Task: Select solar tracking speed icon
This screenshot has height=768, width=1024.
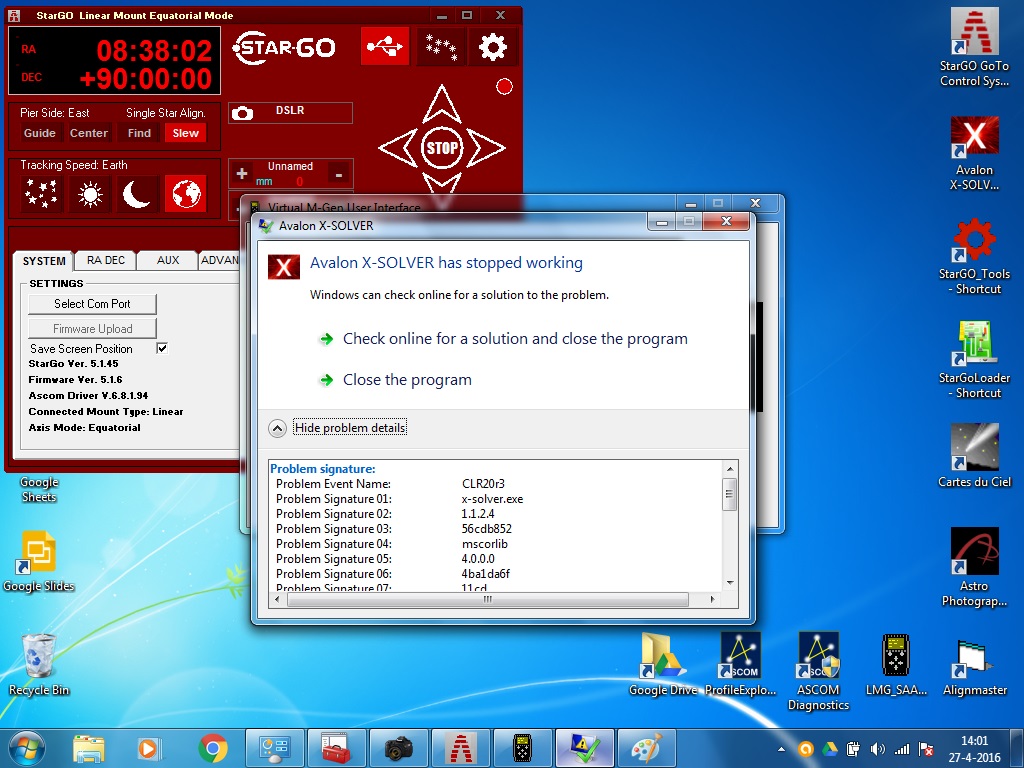Action: (x=89, y=193)
